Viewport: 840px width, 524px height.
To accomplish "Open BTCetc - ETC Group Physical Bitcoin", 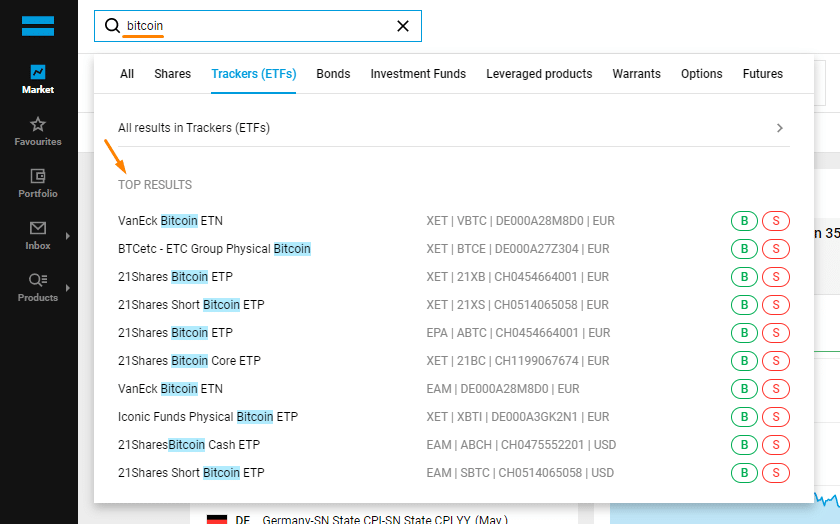I will (214, 249).
